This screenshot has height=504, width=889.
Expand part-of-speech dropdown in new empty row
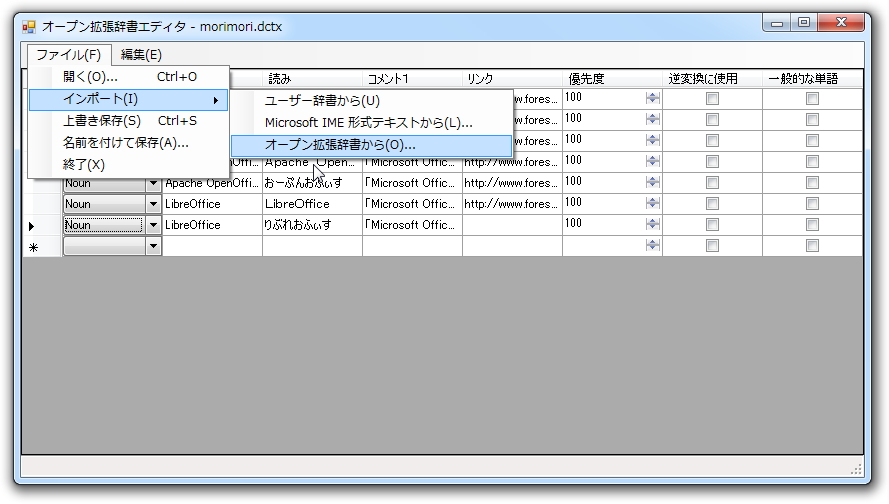[x=153, y=246]
